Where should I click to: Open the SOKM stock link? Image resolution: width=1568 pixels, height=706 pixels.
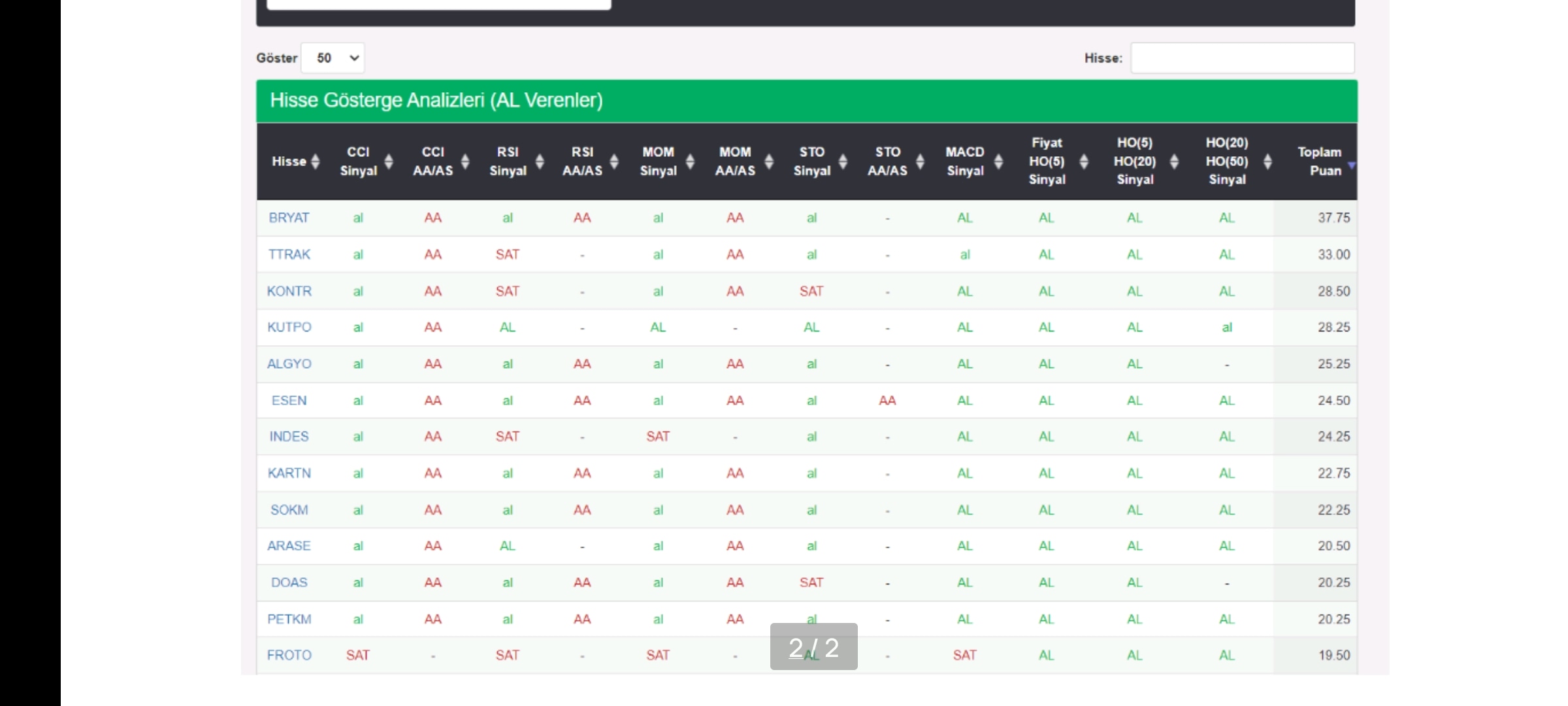click(x=289, y=509)
